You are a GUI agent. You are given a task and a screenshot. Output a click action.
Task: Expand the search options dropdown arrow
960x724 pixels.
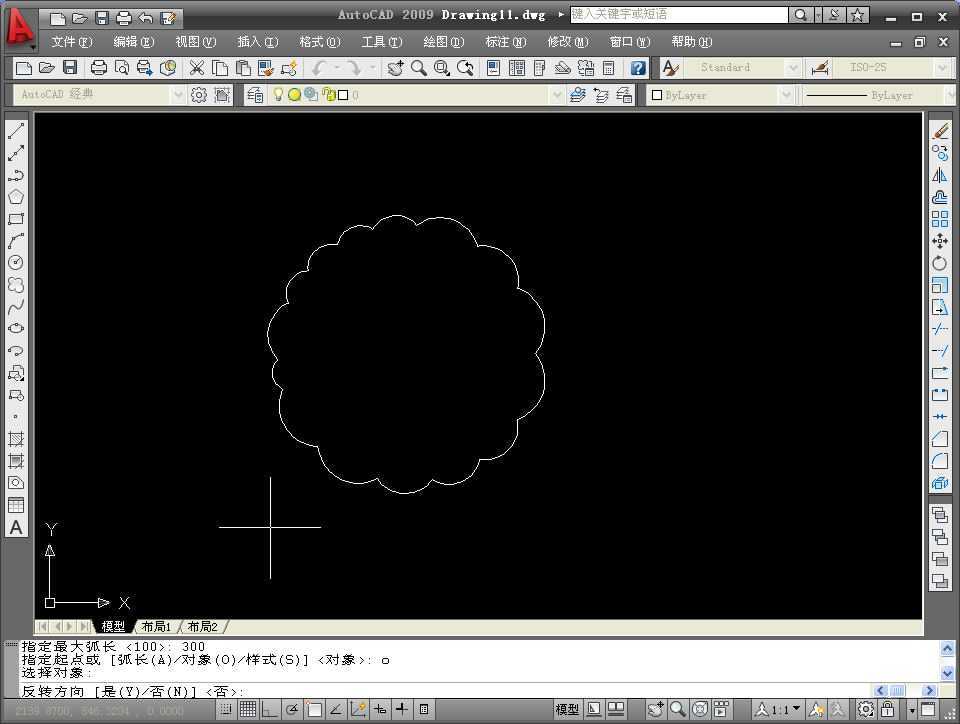818,15
